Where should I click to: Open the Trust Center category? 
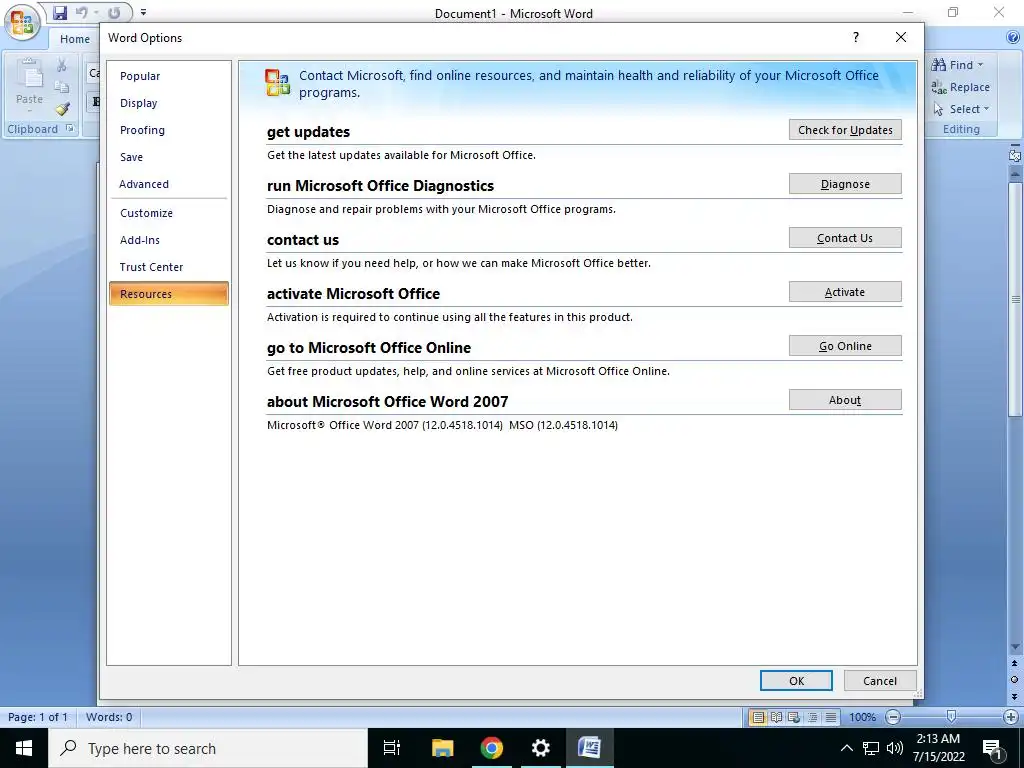pos(168,267)
